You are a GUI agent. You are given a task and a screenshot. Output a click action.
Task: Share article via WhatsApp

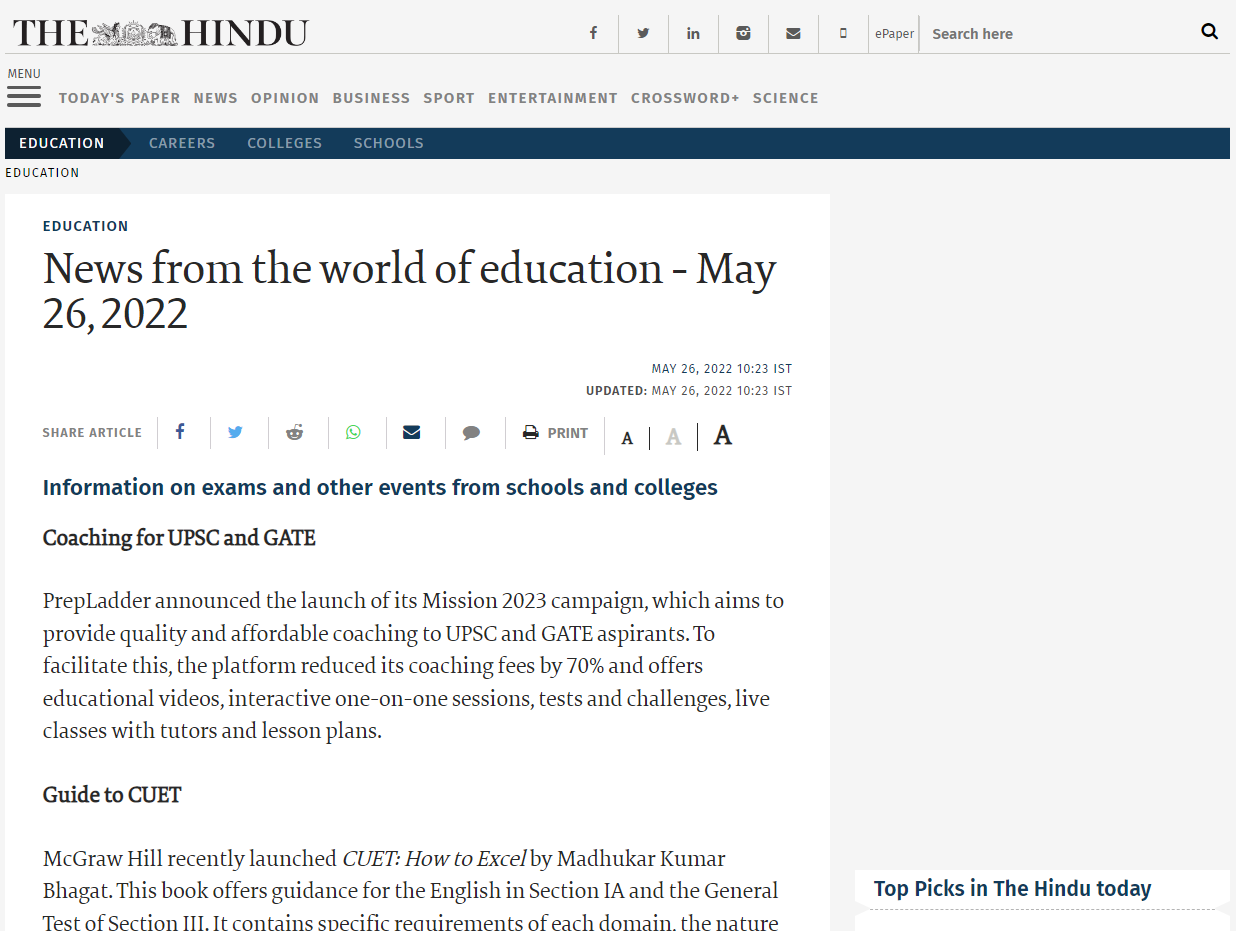click(x=353, y=432)
